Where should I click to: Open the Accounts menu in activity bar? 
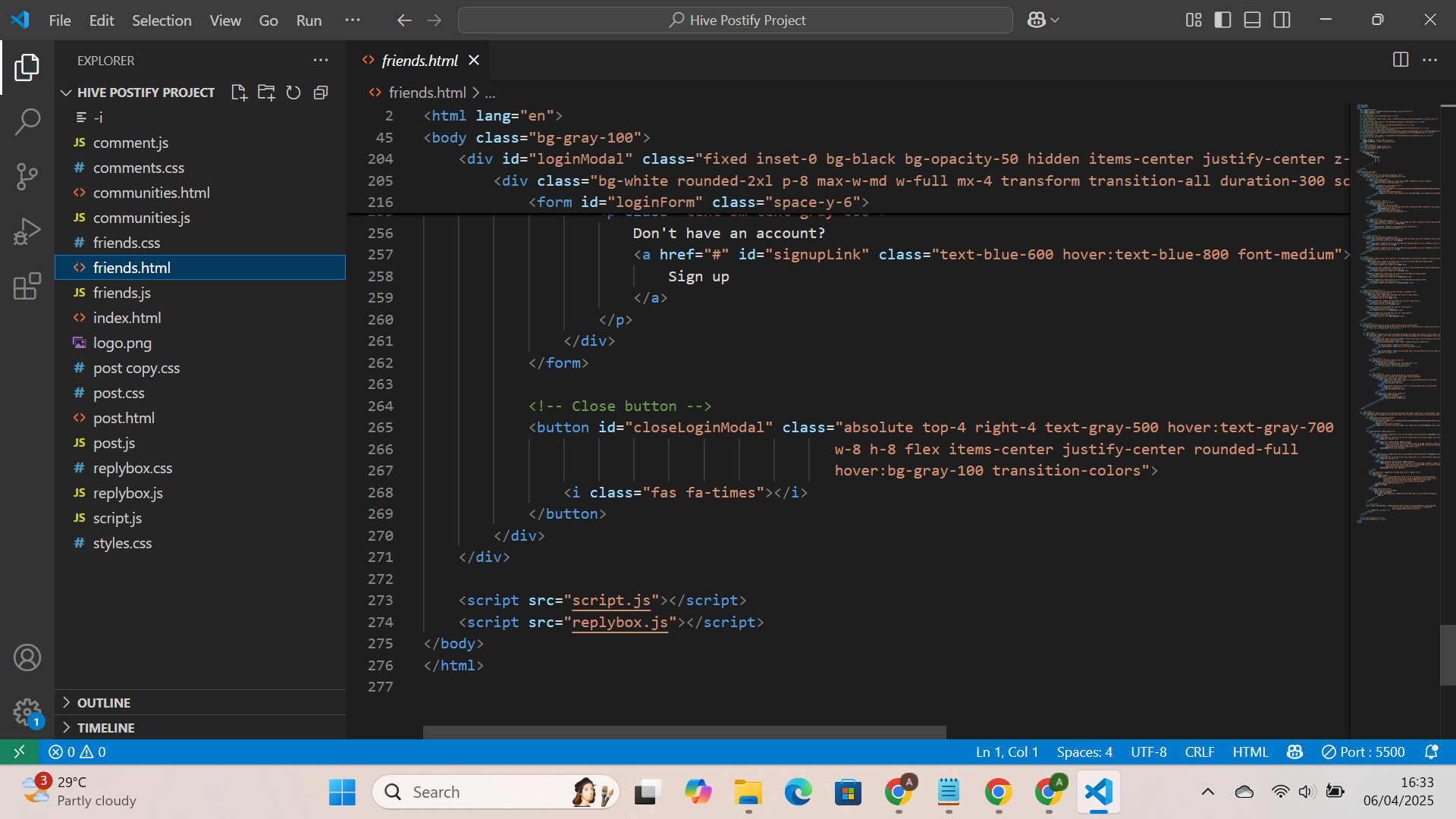tap(27, 657)
